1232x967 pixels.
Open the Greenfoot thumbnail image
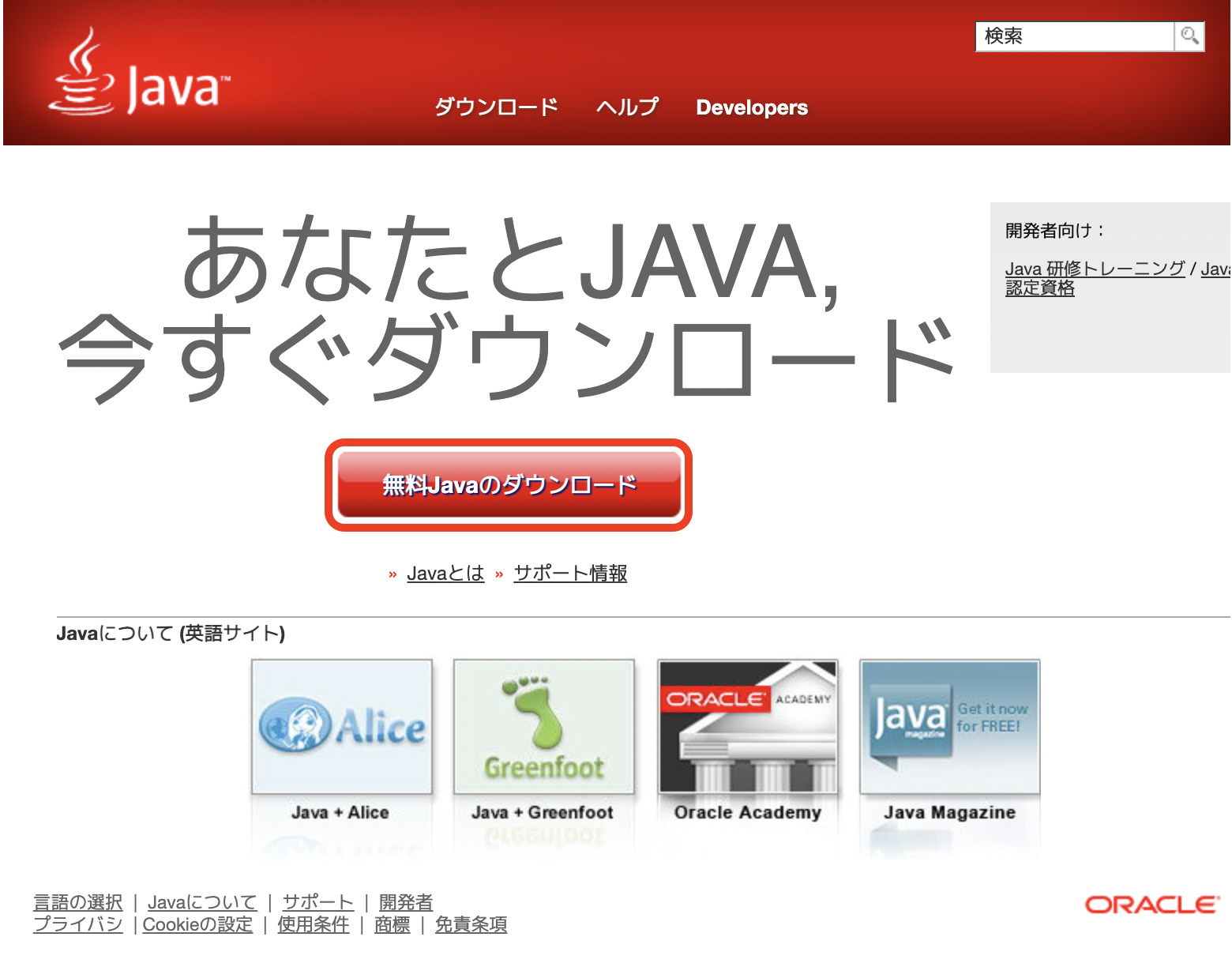click(544, 727)
